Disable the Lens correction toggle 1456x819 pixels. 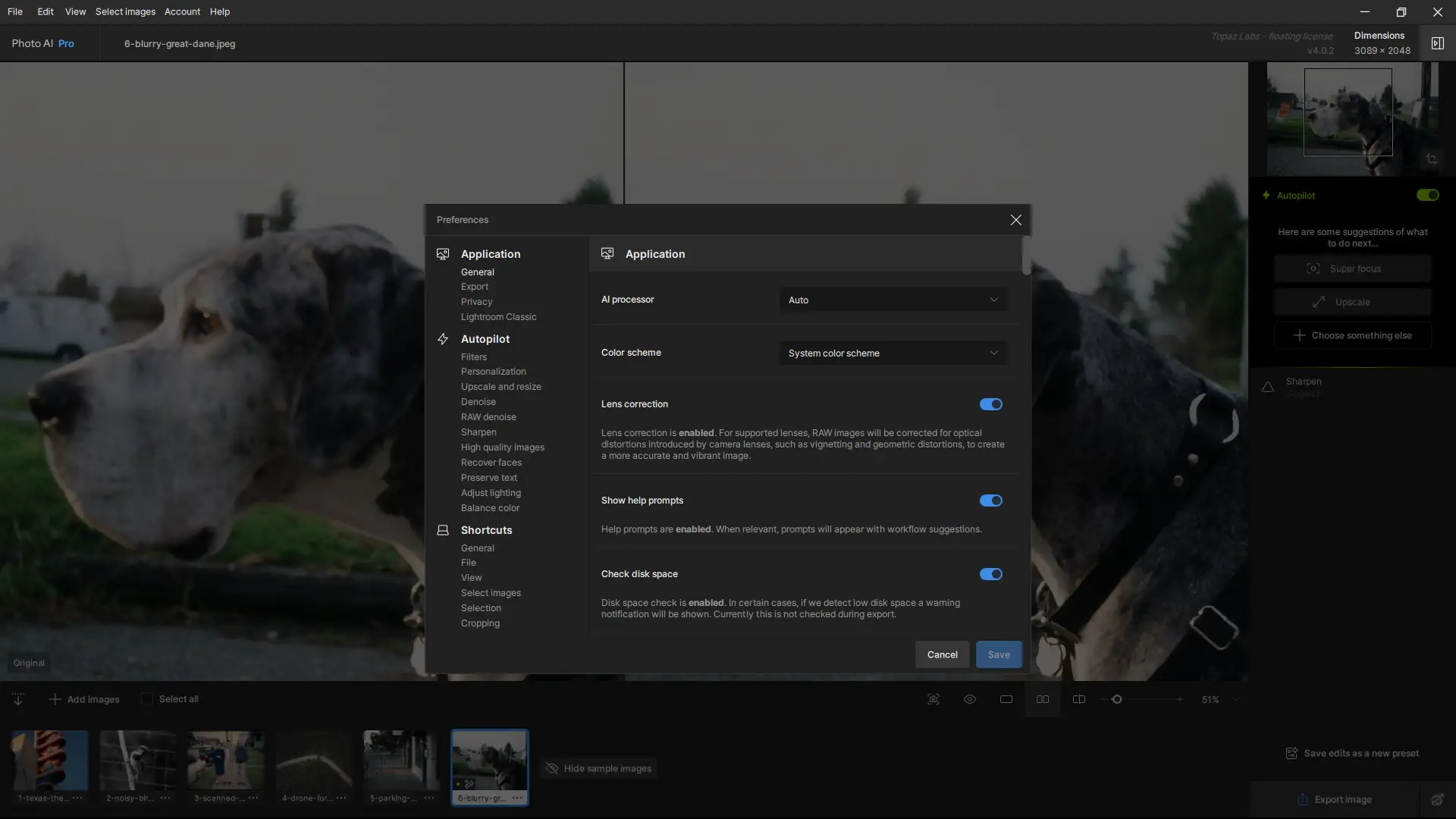pos(990,404)
